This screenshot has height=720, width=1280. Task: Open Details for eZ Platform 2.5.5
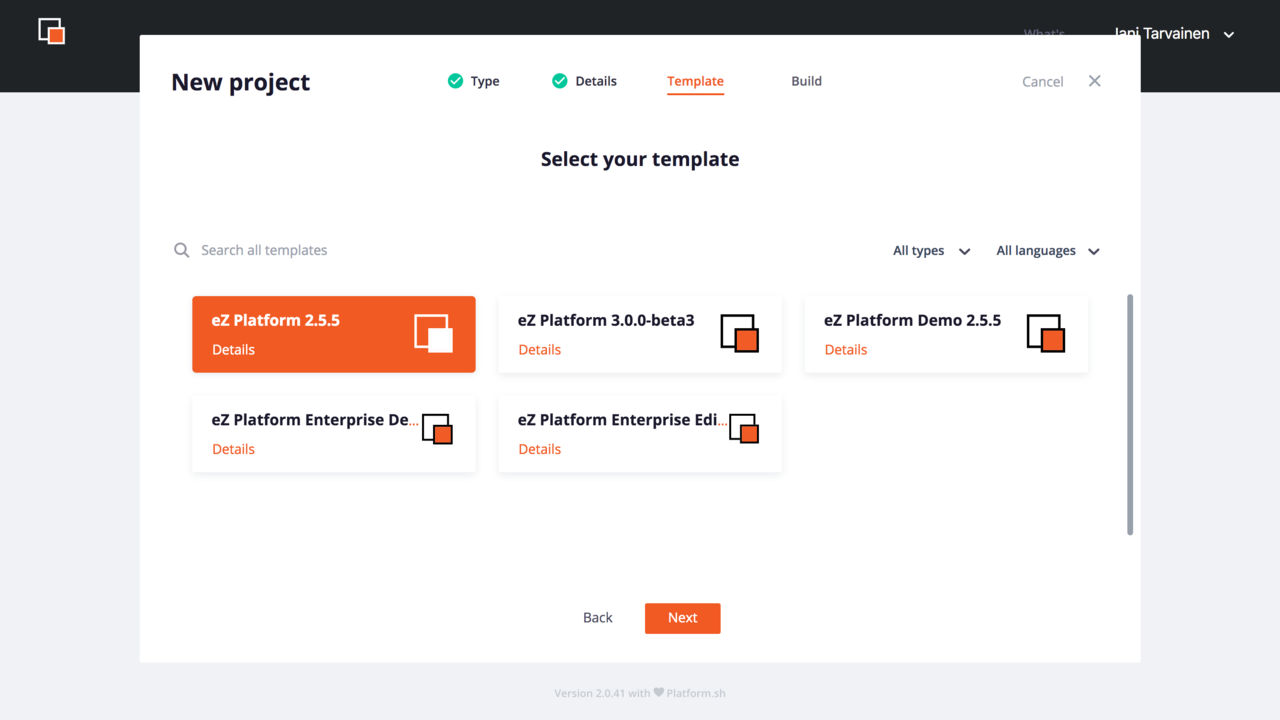coord(233,350)
